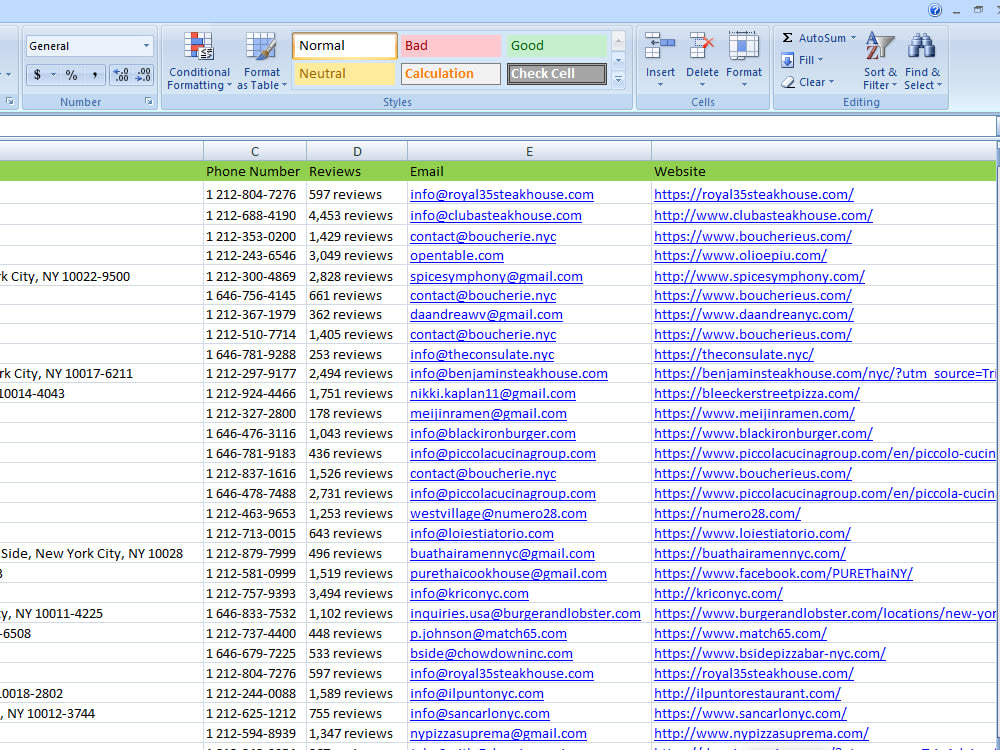1000x750 pixels.
Task: Open Conditional Formatting options
Action: (199, 60)
